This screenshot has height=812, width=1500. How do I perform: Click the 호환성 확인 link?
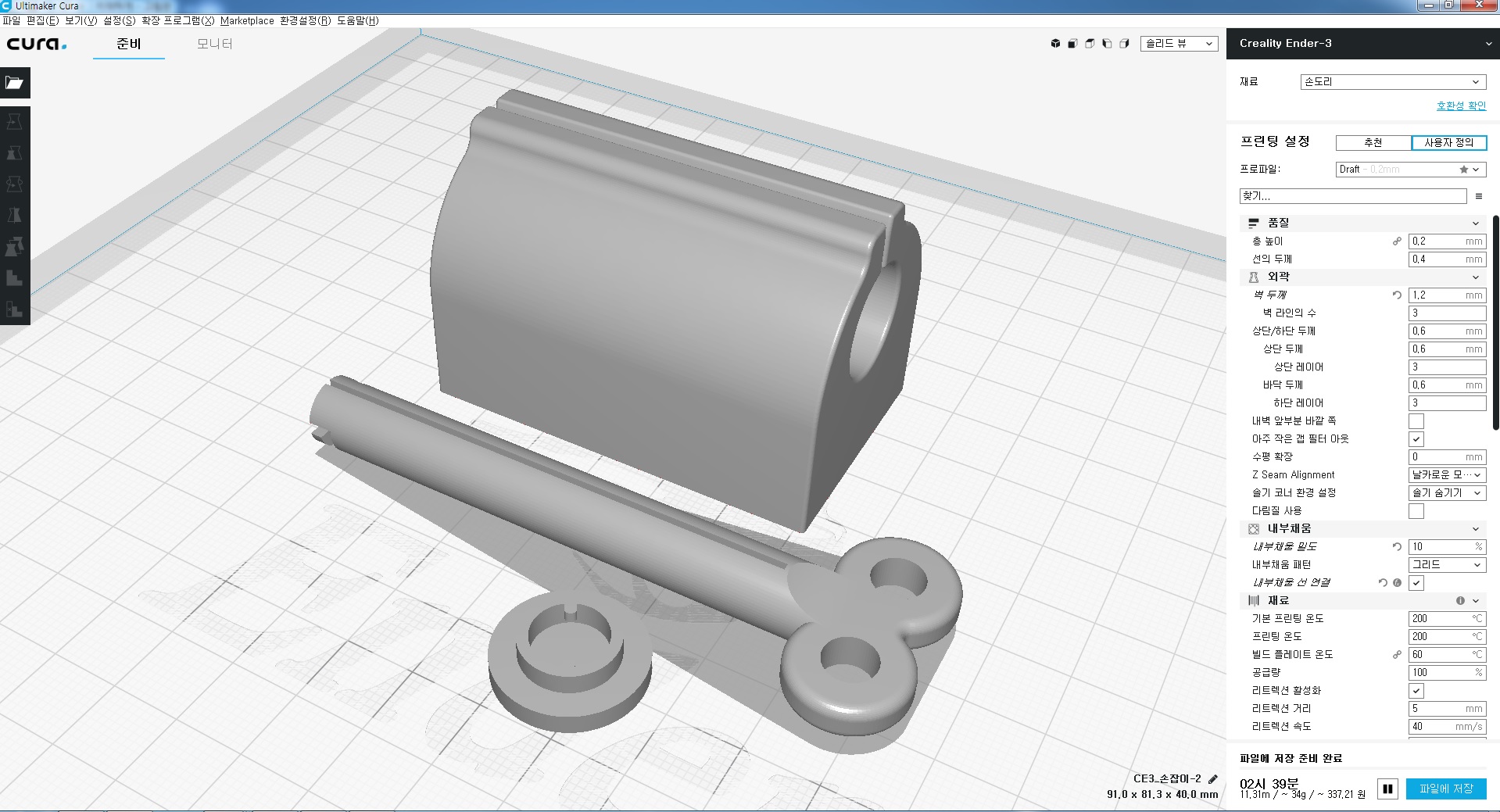coord(1461,106)
